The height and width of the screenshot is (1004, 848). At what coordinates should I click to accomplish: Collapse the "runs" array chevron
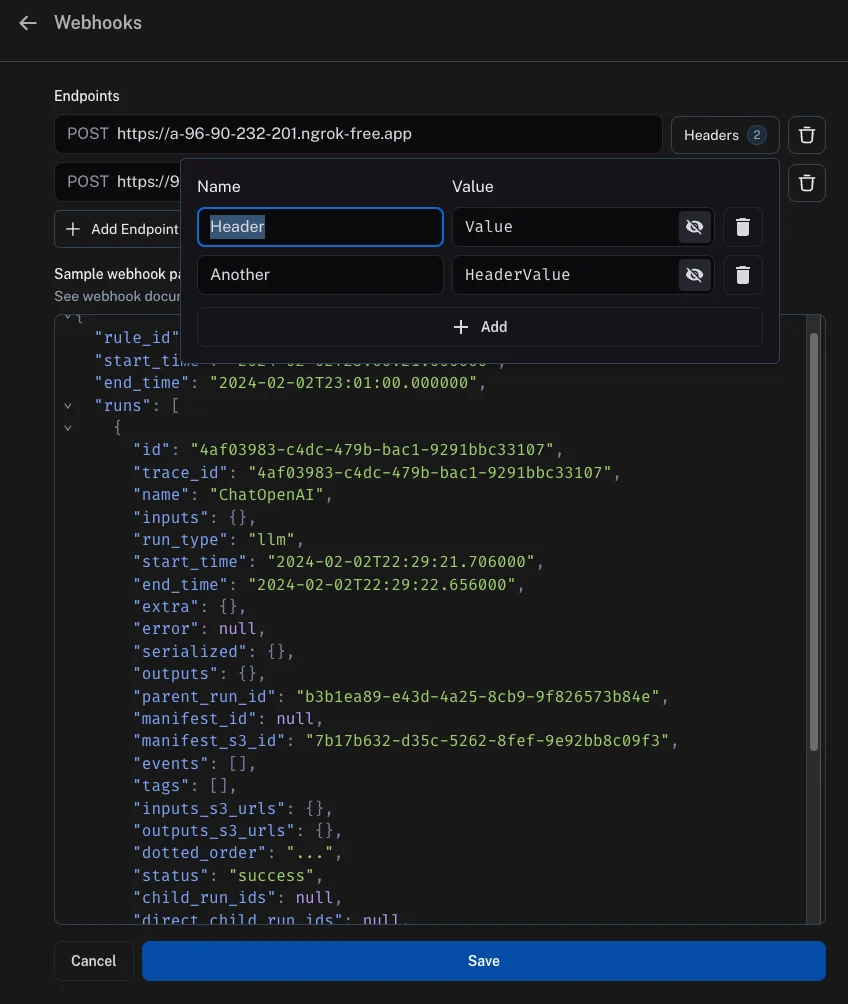[68, 406]
